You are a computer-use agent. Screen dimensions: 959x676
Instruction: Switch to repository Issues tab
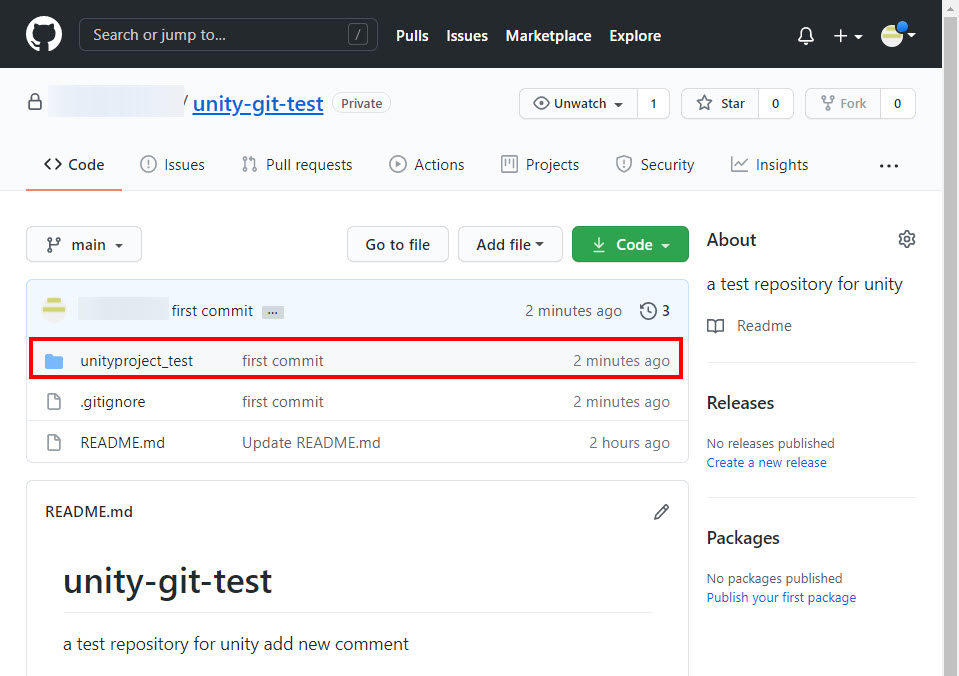[x=172, y=165]
